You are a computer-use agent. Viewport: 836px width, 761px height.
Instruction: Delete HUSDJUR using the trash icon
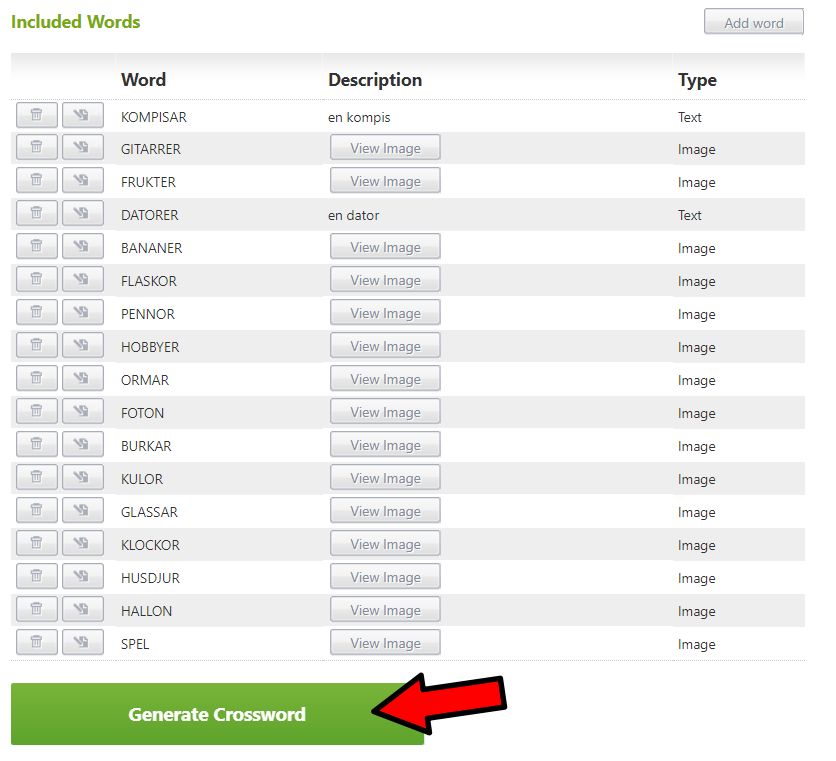(x=36, y=578)
